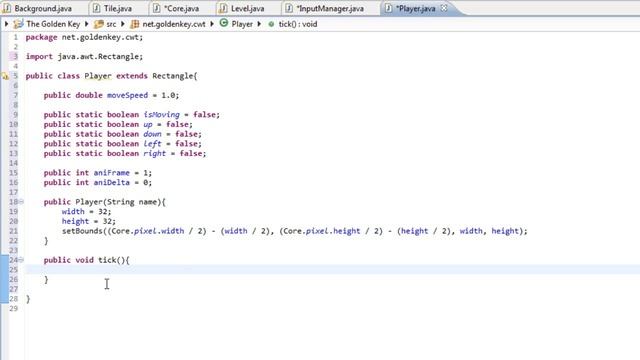Click the import java.awt.Rectangle line
This screenshot has width=640, height=360.
pyautogui.click(x=84, y=57)
